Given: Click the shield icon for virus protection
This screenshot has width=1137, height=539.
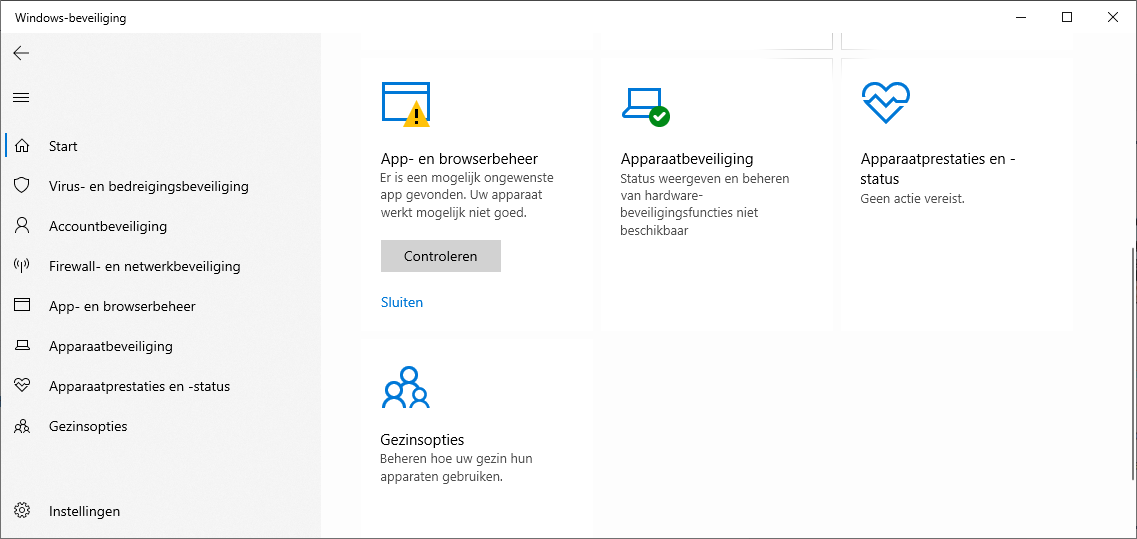Looking at the screenshot, I should point(22,186).
